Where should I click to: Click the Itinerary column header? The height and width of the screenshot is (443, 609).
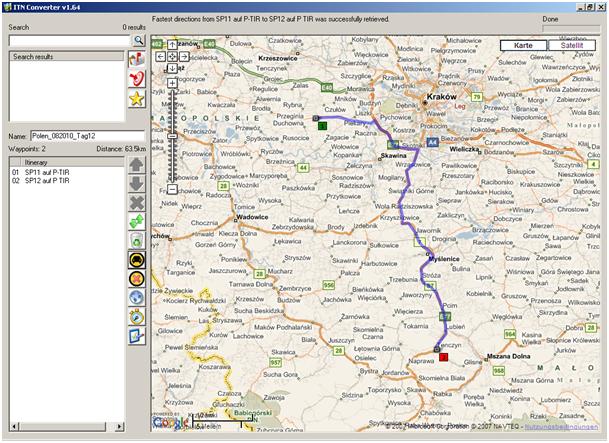pyautogui.click(x=72, y=162)
